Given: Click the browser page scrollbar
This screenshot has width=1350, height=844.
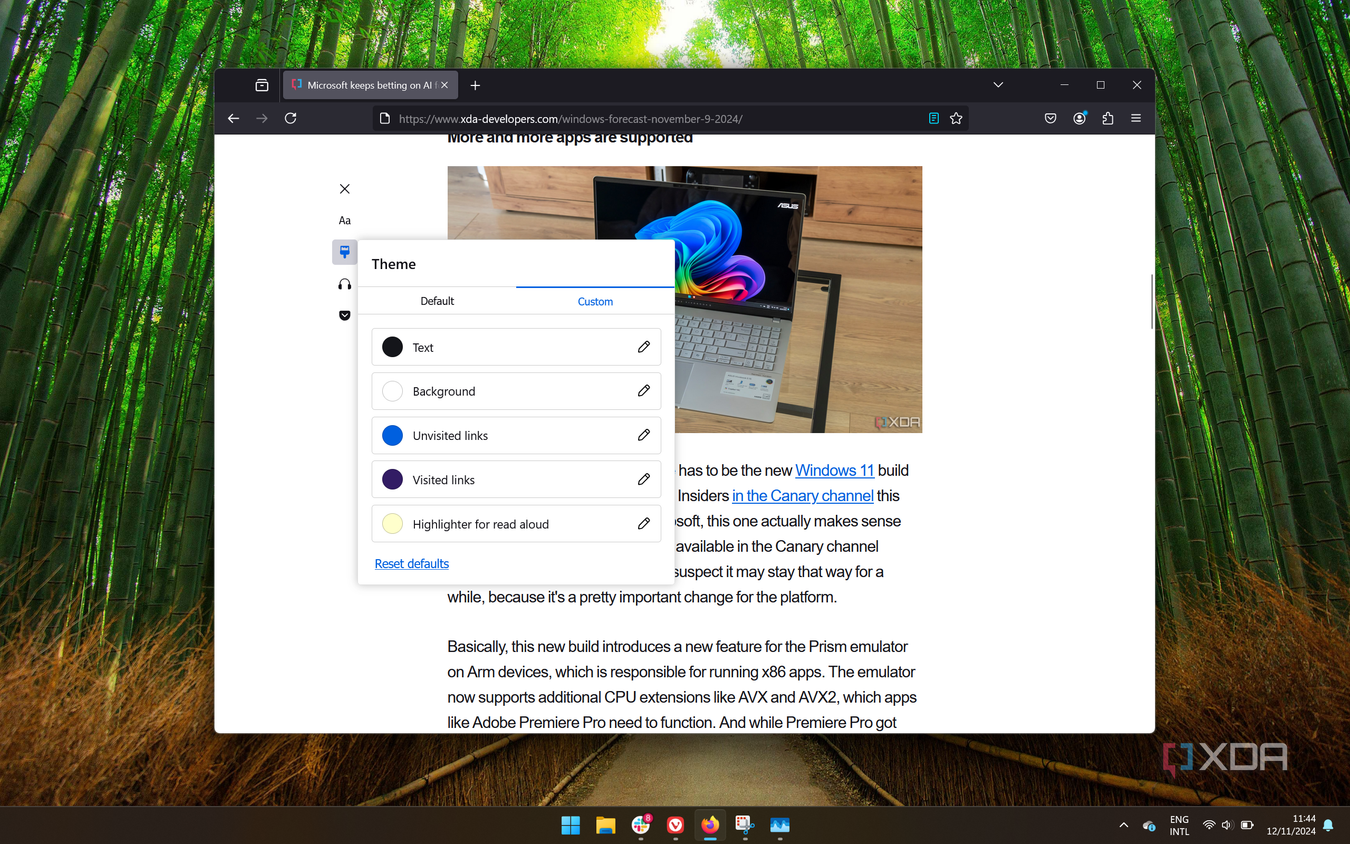Looking at the screenshot, I should (1152, 301).
